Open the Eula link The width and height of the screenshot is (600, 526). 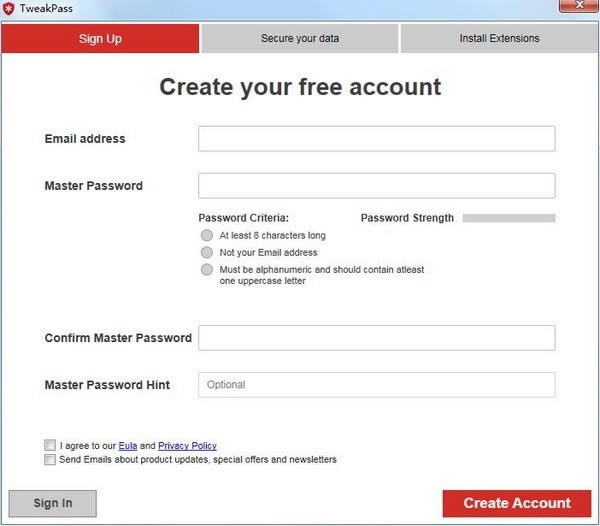pos(128,446)
